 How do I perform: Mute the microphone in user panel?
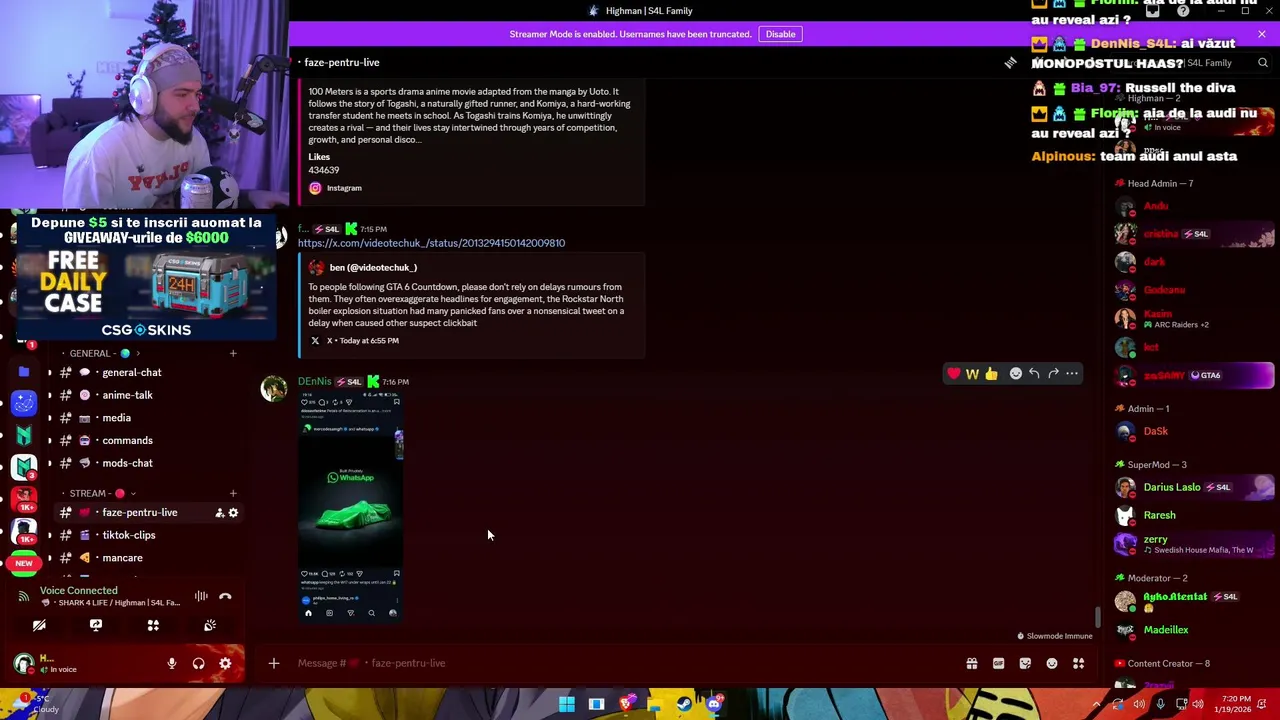pos(172,663)
